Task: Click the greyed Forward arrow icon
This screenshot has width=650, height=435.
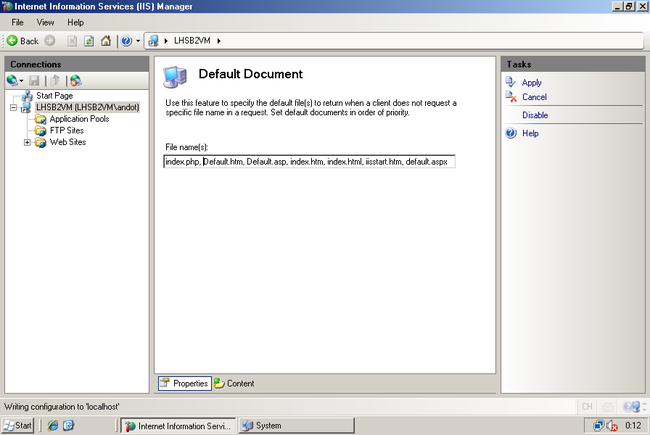Action: point(50,41)
